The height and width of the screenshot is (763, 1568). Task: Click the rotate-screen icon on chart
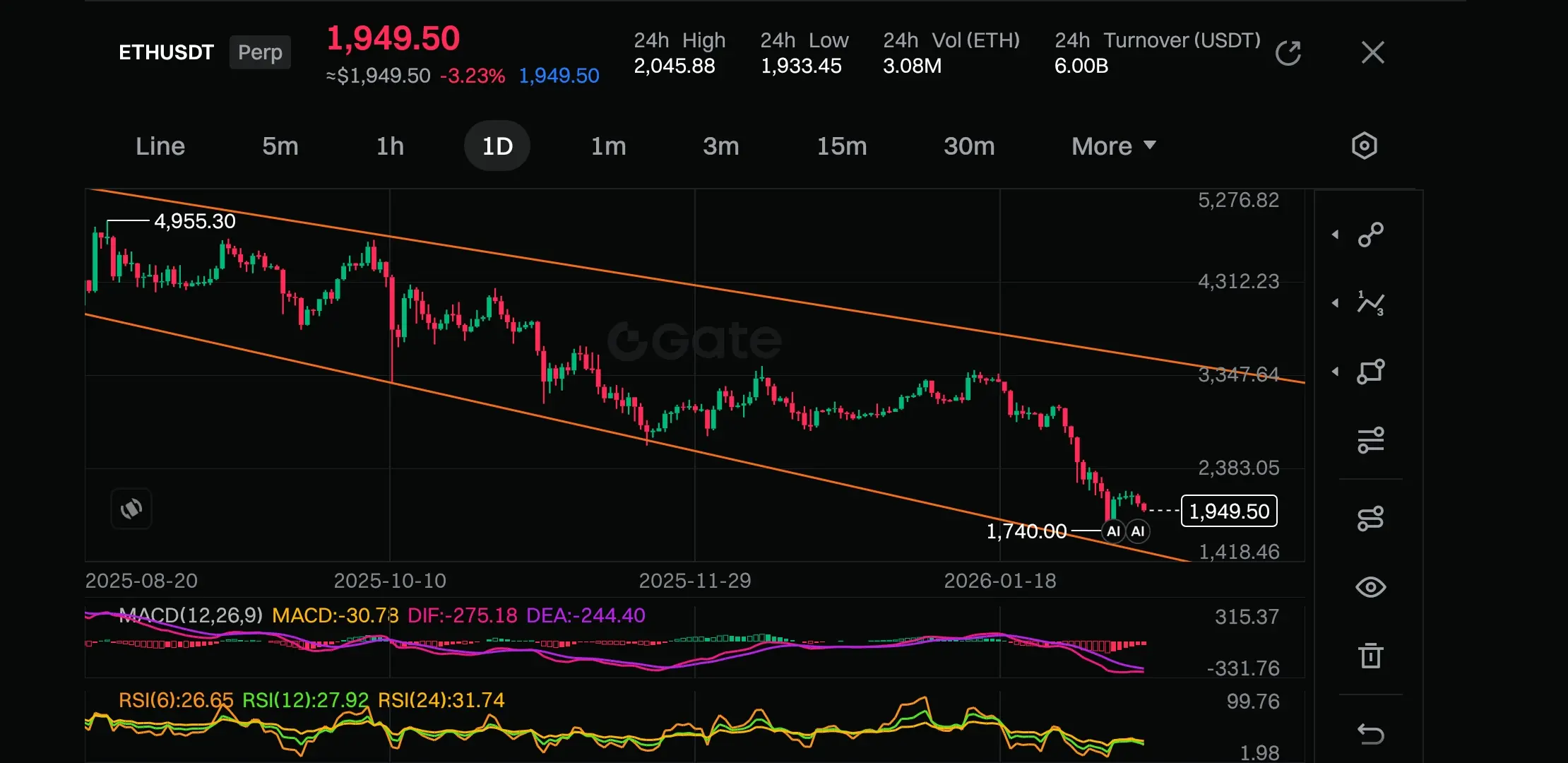click(131, 509)
